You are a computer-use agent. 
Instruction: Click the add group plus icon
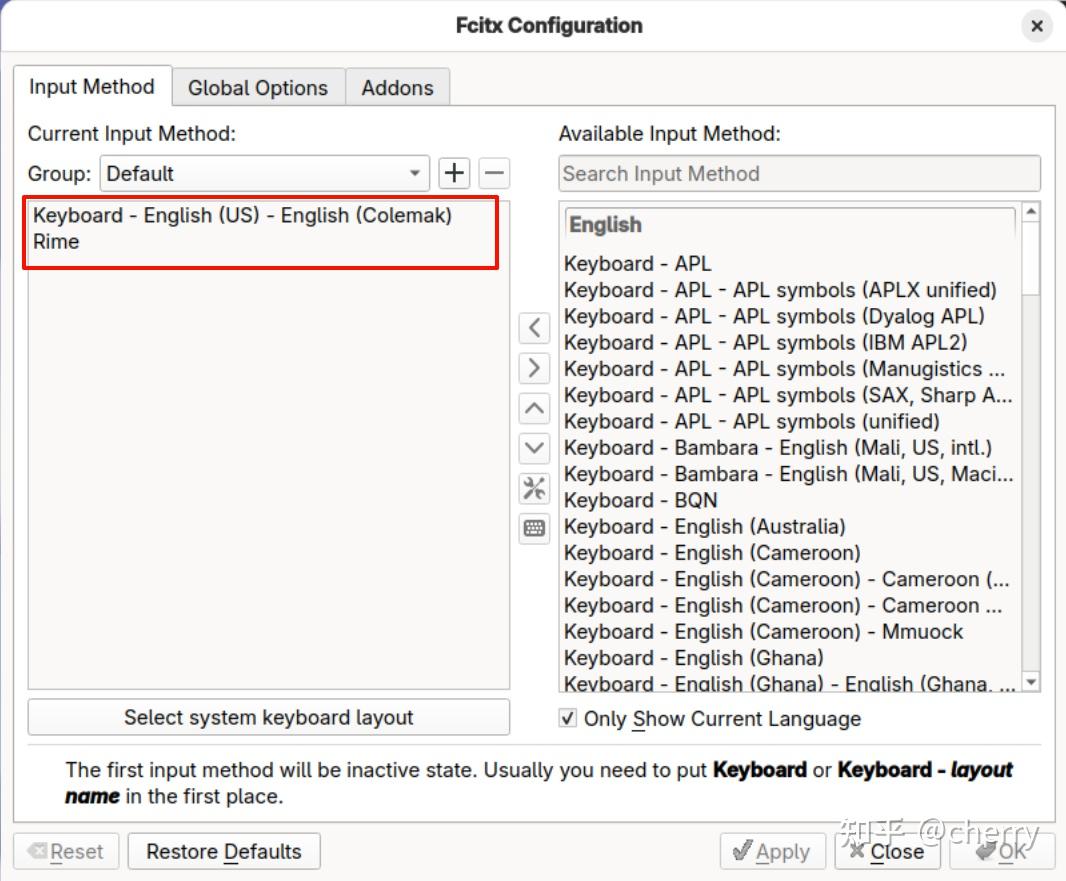coord(454,173)
